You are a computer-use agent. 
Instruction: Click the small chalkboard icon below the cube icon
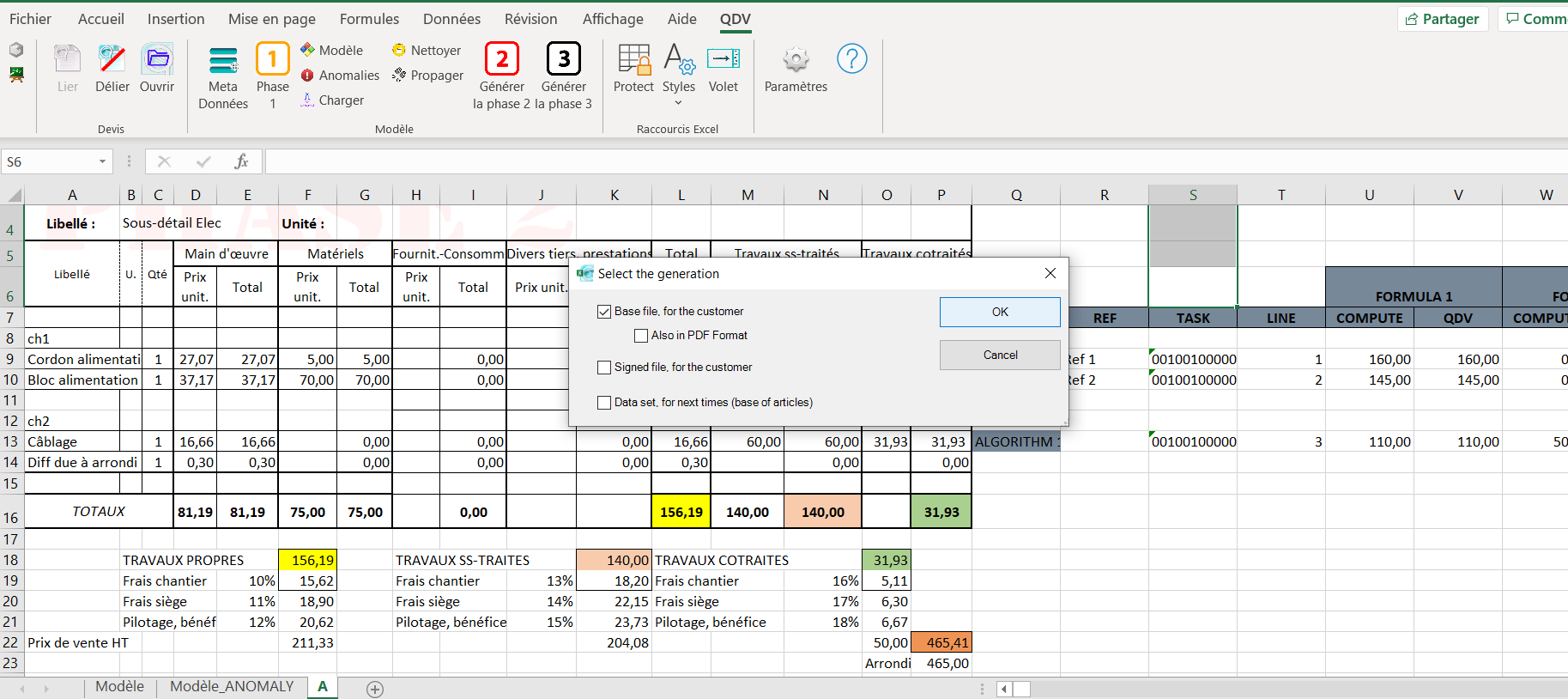click(x=16, y=75)
